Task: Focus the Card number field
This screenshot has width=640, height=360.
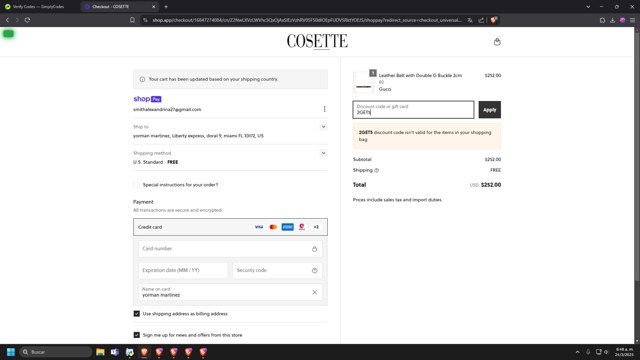Action: pos(230,249)
